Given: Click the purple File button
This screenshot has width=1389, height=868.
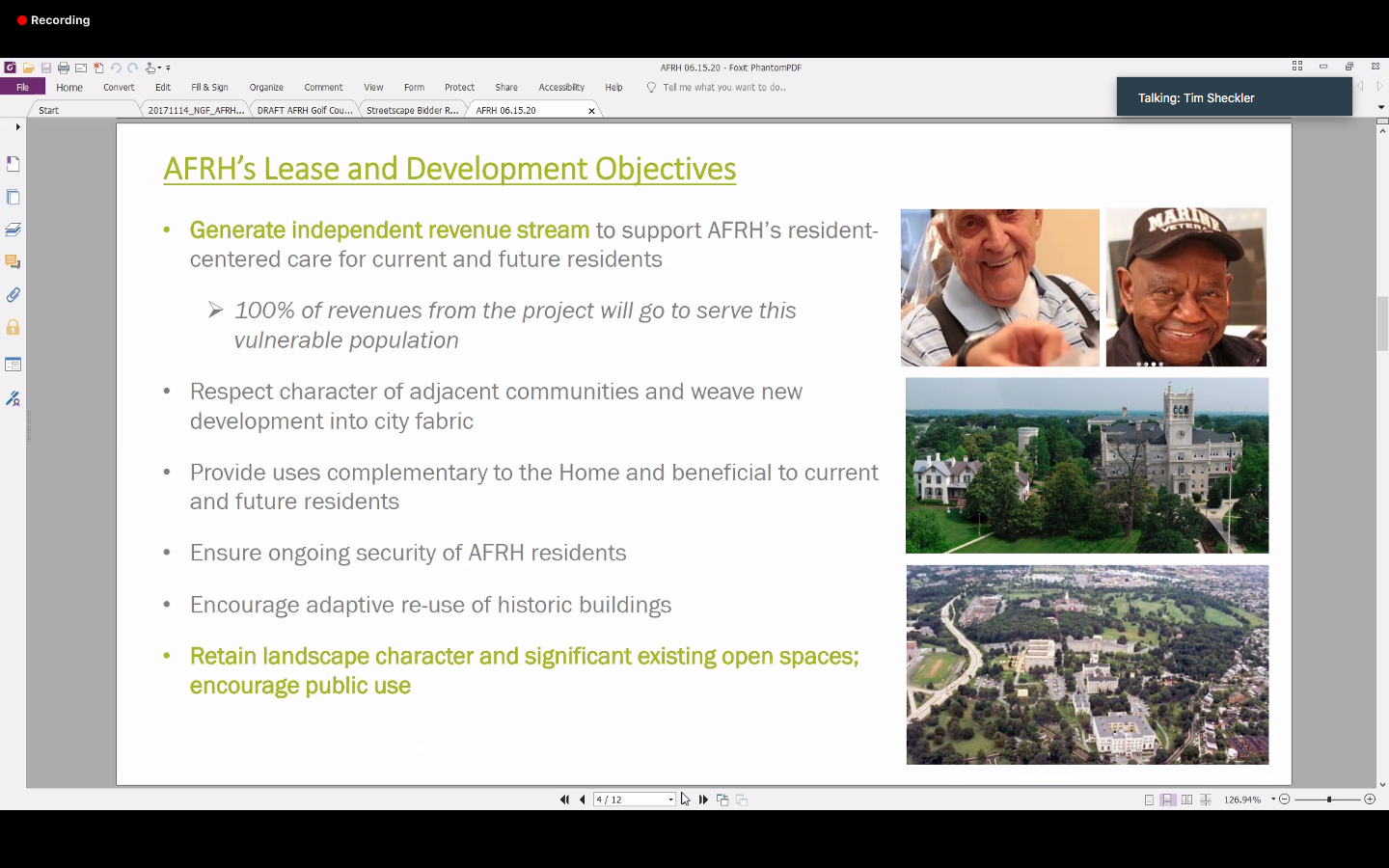Looking at the screenshot, I should pyautogui.click(x=22, y=88).
